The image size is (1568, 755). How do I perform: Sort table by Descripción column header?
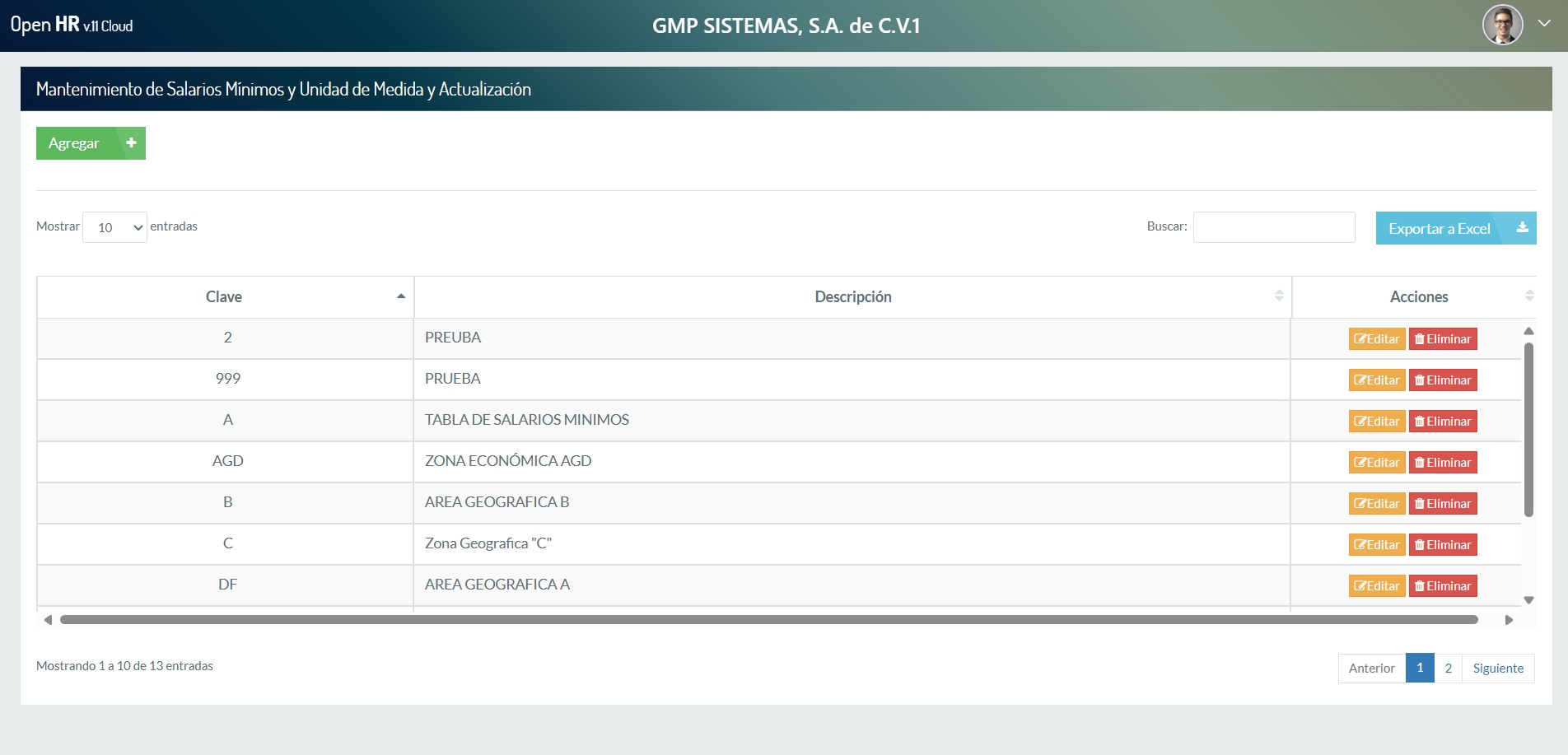coord(853,297)
